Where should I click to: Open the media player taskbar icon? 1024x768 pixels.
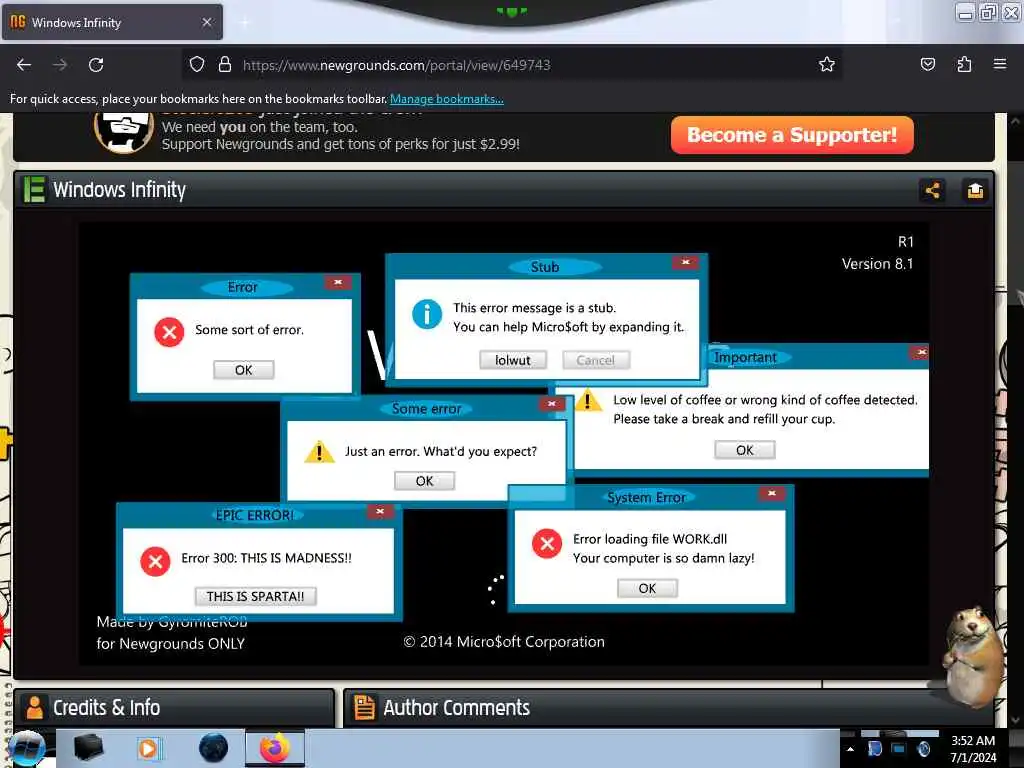point(148,748)
